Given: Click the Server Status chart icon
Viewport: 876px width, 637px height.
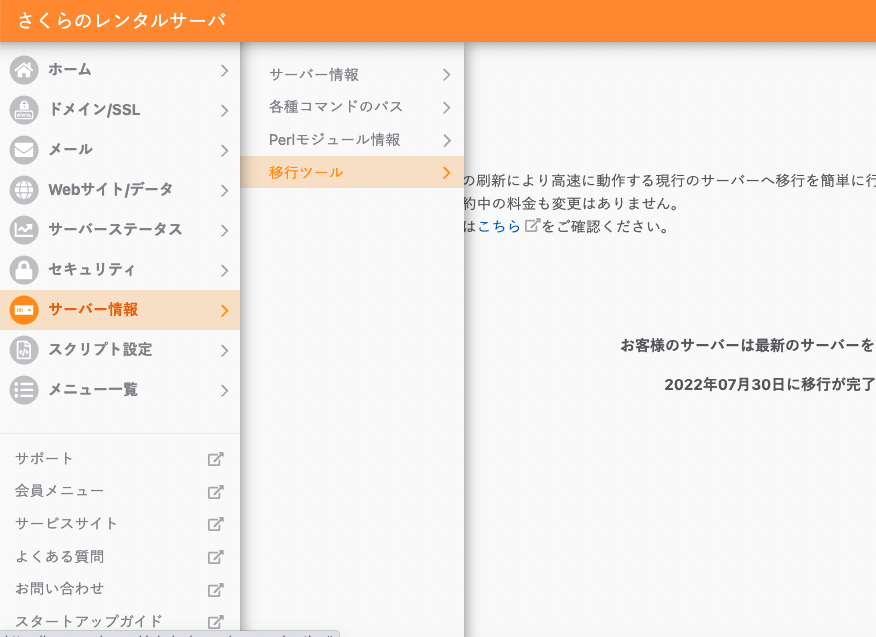Looking at the screenshot, I should [x=24, y=230].
